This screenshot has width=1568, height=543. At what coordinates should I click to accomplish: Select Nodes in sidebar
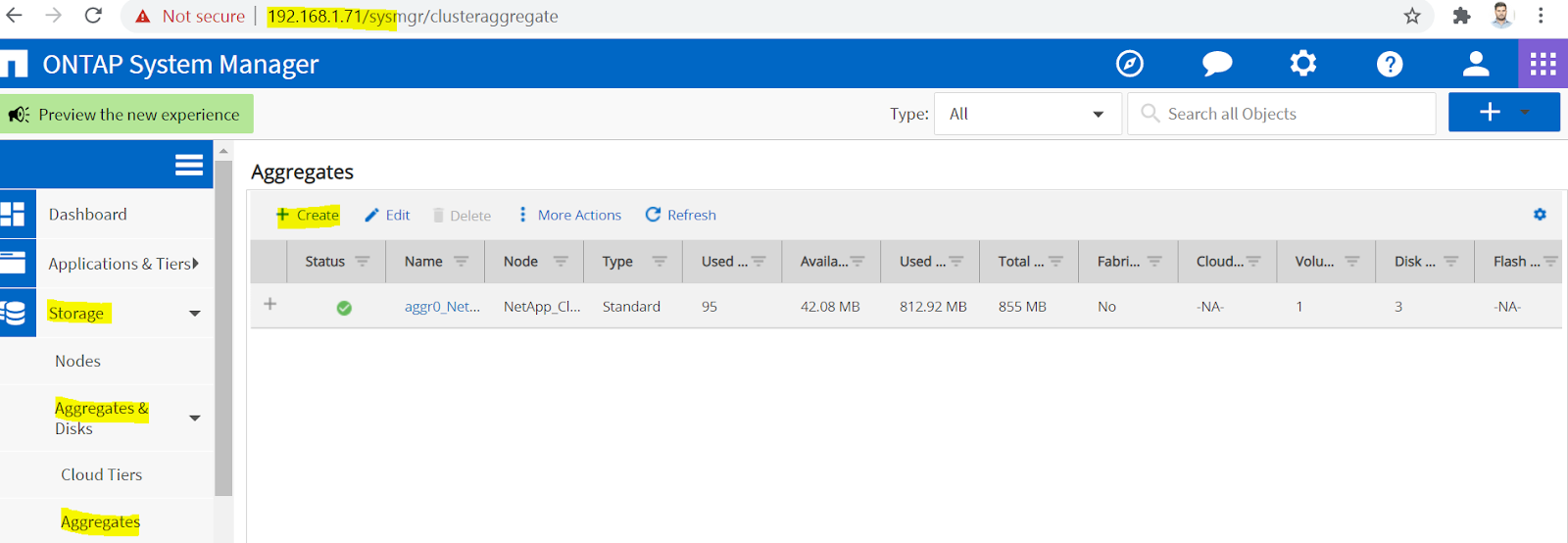(78, 361)
